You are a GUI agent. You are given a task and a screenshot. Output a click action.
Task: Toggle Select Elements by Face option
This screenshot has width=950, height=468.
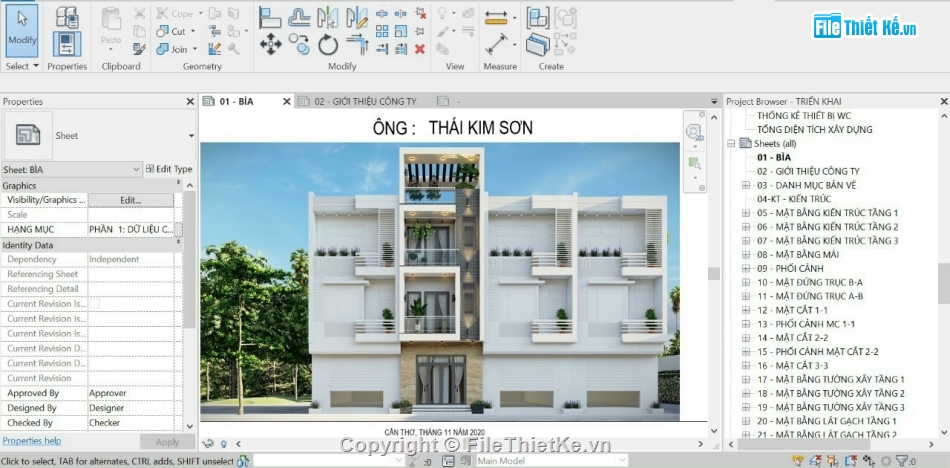tap(852, 461)
